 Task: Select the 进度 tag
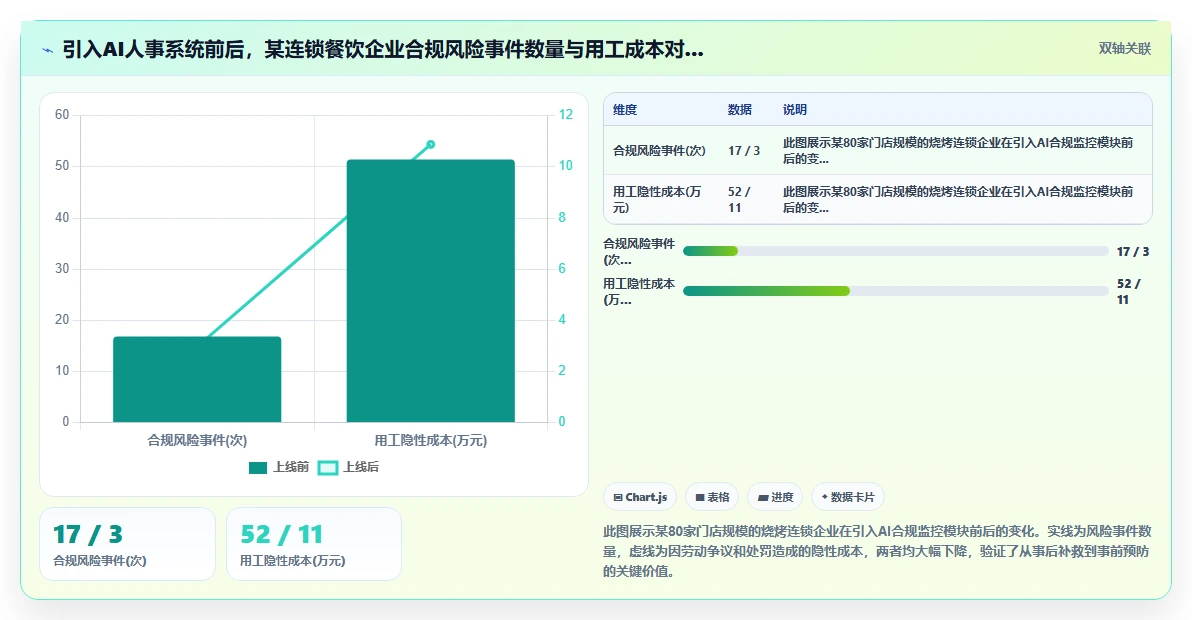(775, 497)
